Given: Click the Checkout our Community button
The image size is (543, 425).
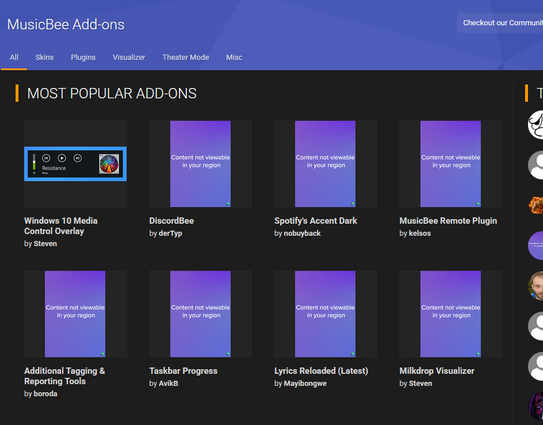Looking at the screenshot, I should coord(500,23).
